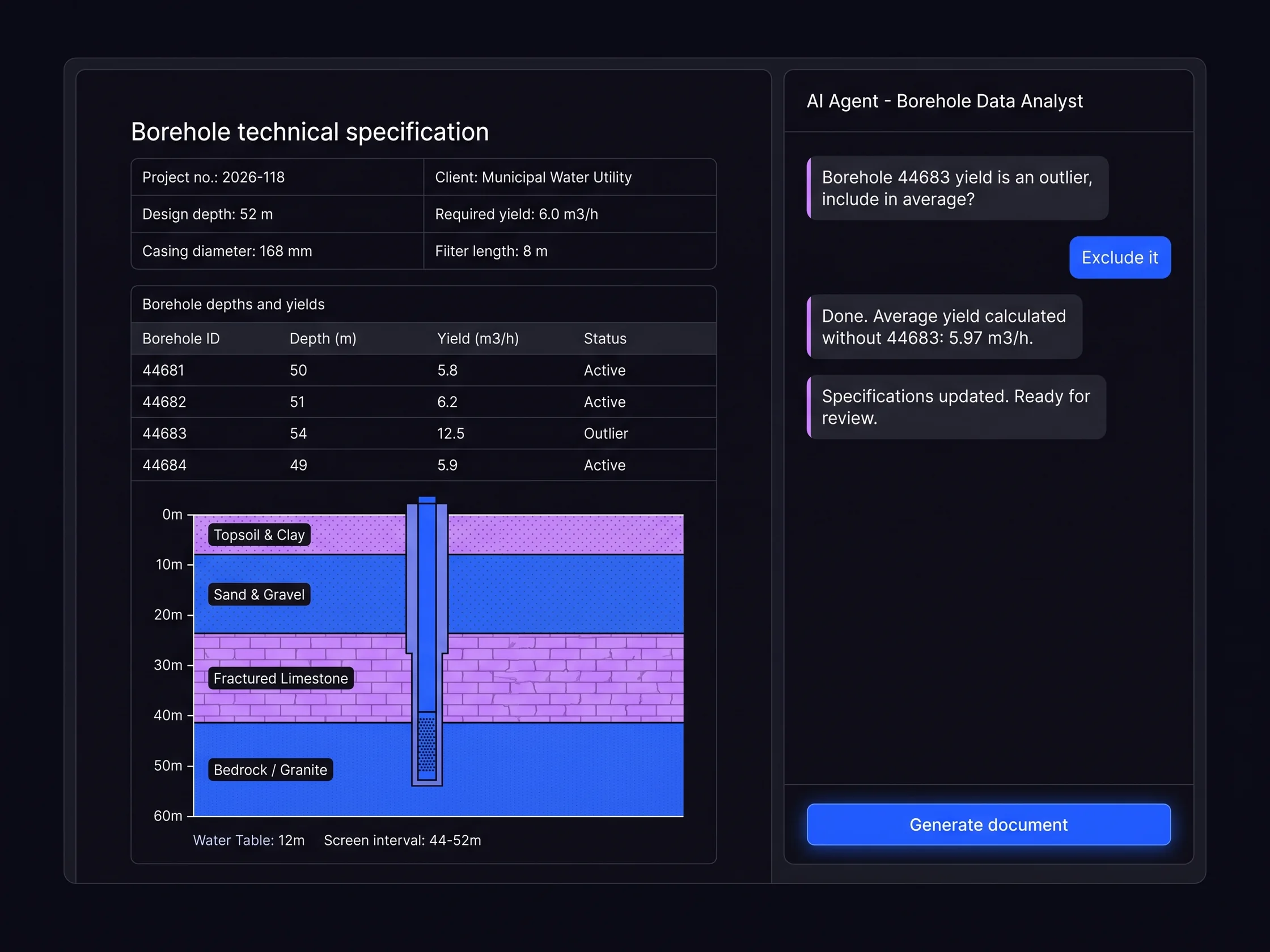Select borehole ID 44684 in the table
The width and height of the screenshot is (1270, 952).
(164, 465)
